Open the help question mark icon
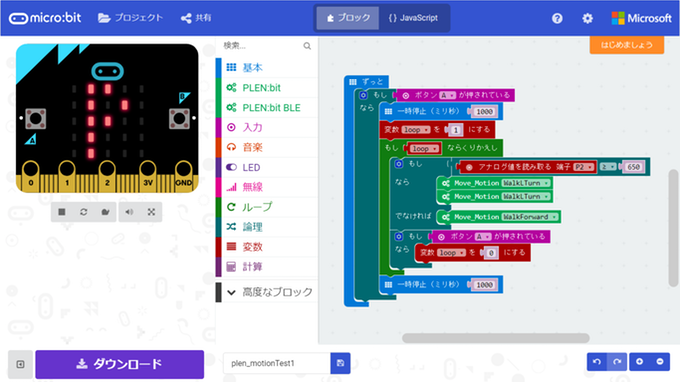The width and height of the screenshot is (680, 382). tap(557, 18)
